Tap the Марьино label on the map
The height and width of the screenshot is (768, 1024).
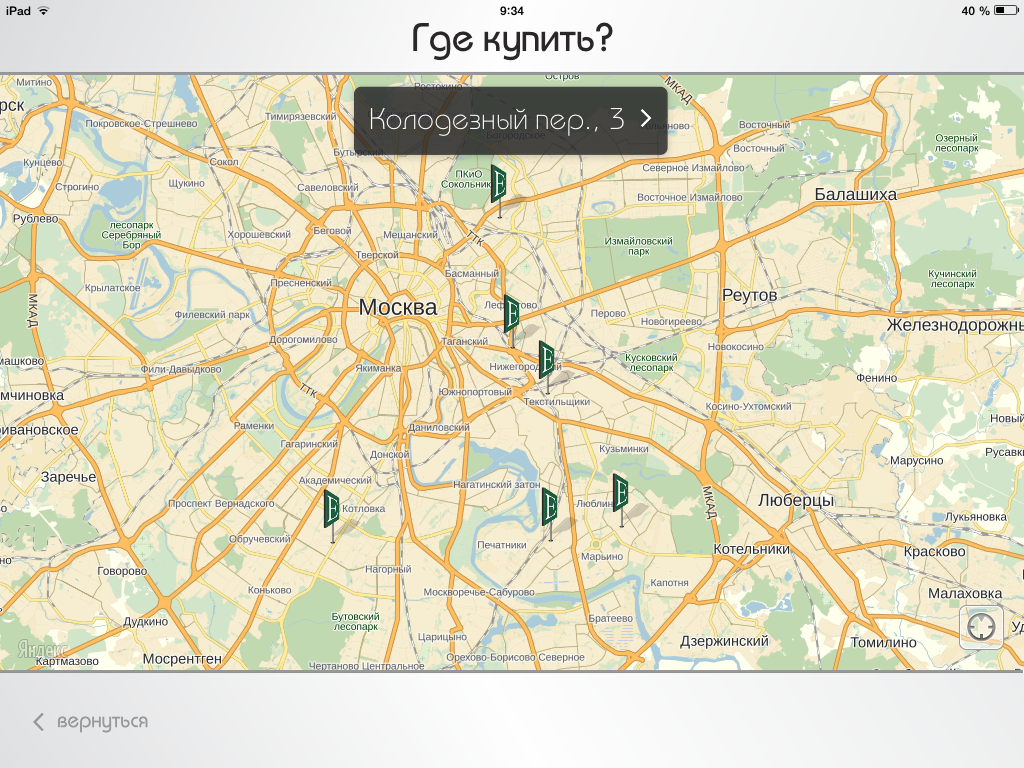click(x=602, y=556)
